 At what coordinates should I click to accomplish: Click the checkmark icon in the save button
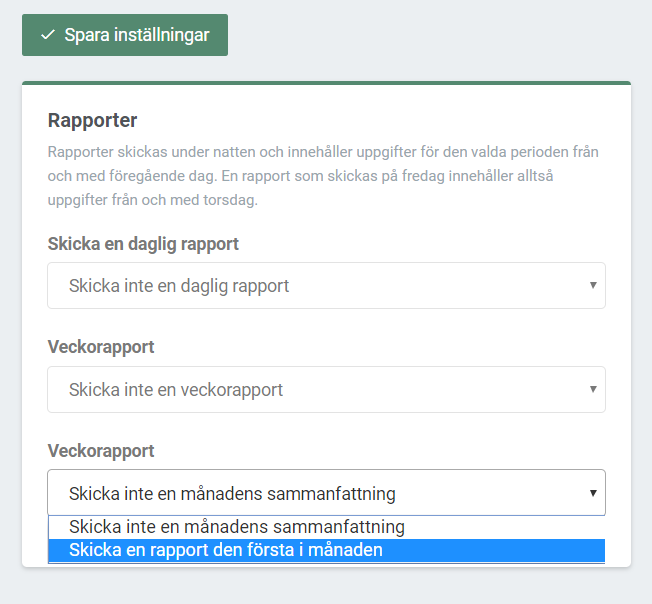pyautogui.click(x=48, y=35)
